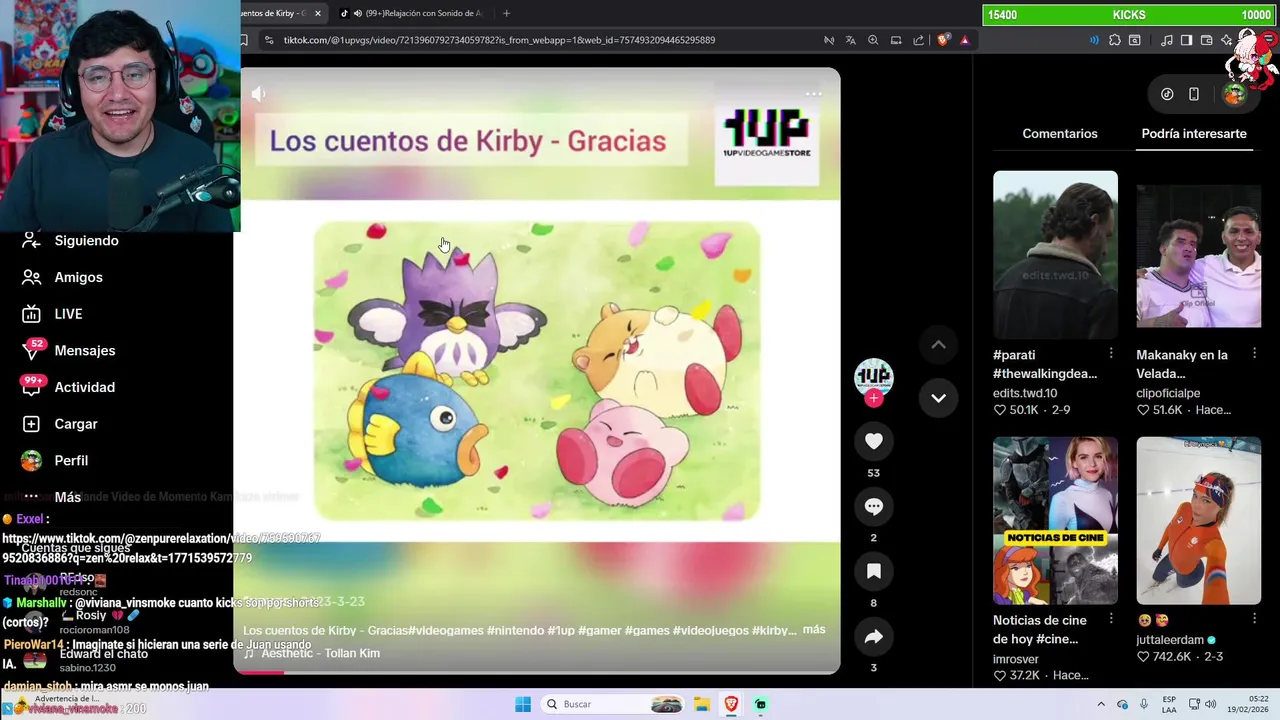Switch to the Comentarios tab
The width and height of the screenshot is (1280, 720).
tap(1060, 133)
